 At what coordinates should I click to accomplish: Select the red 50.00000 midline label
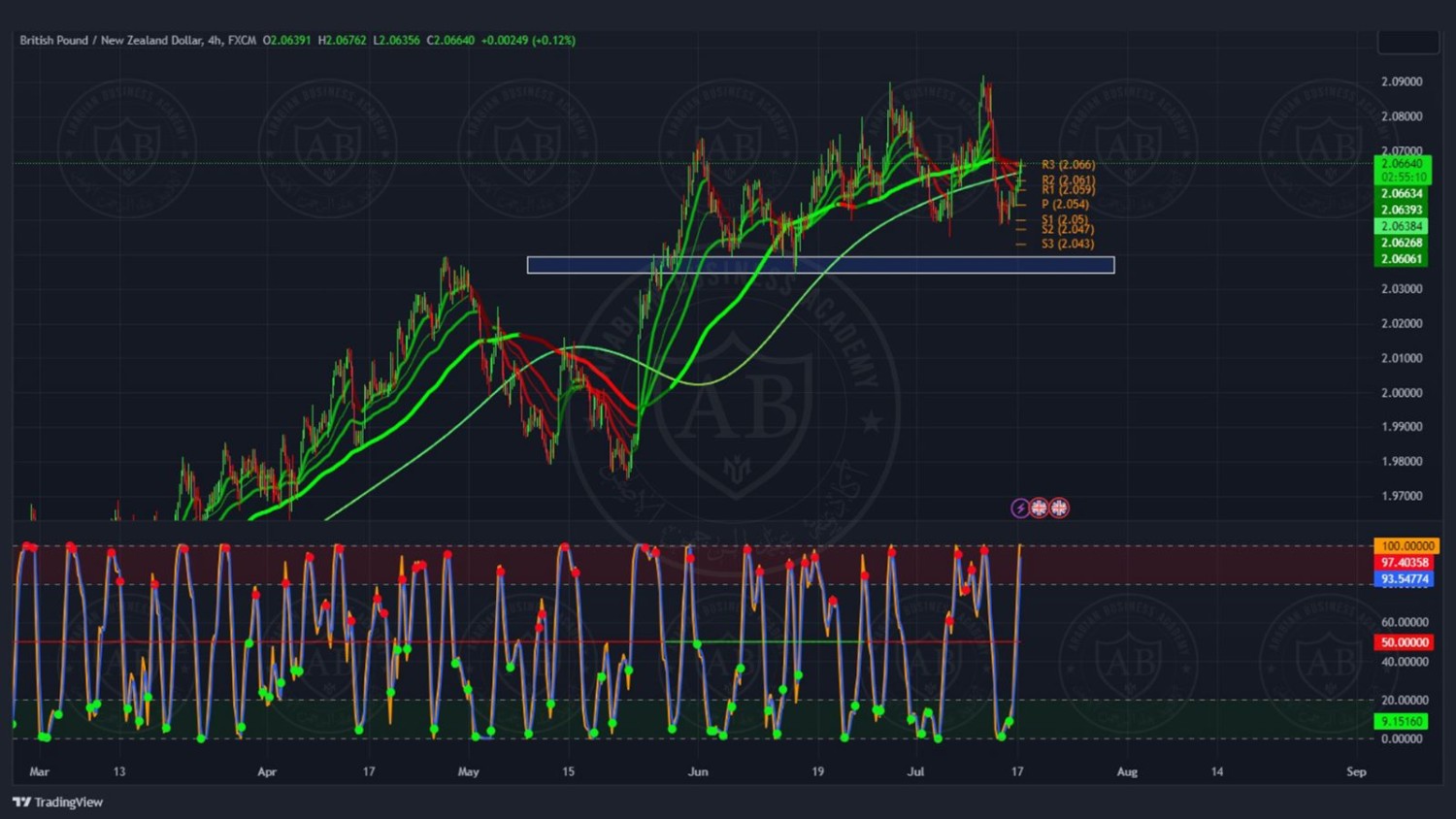click(x=1405, y=642)
